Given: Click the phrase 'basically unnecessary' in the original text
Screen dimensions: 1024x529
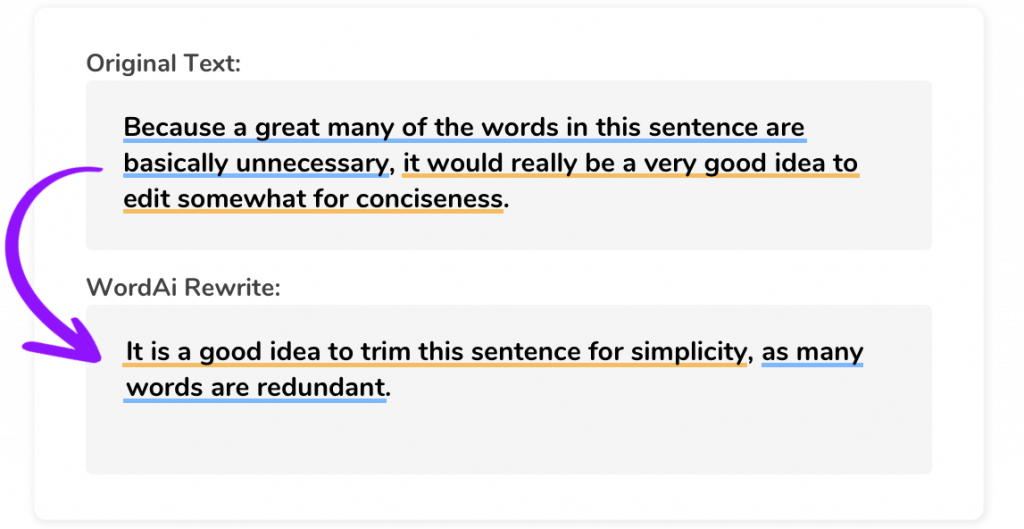Looking at the screenshot, I should (257, 163).
